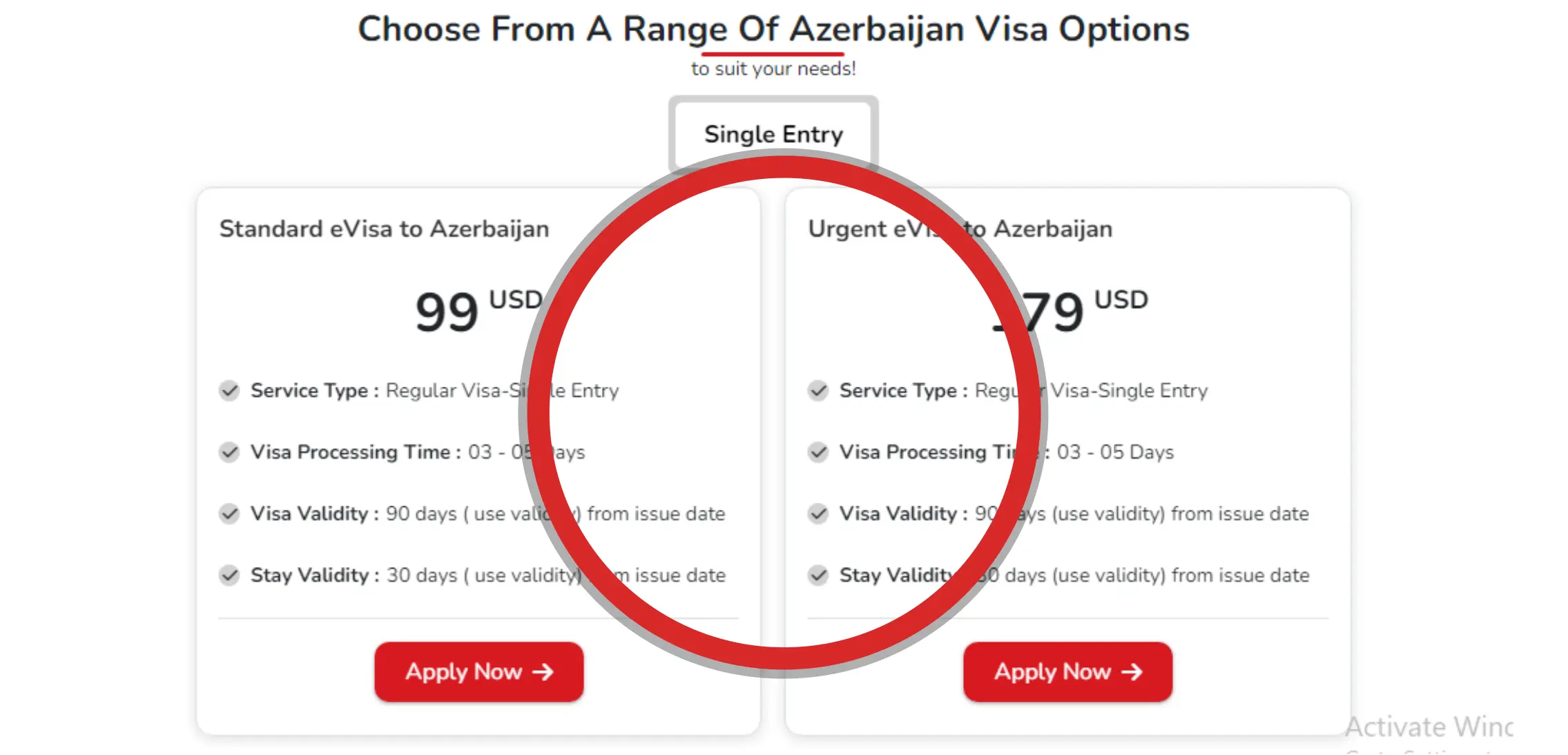Viewport: 1568px width, 755px height.
Task: Click Service Type checkmark in Standard eVisa card
Action: [x=229, y=391]
